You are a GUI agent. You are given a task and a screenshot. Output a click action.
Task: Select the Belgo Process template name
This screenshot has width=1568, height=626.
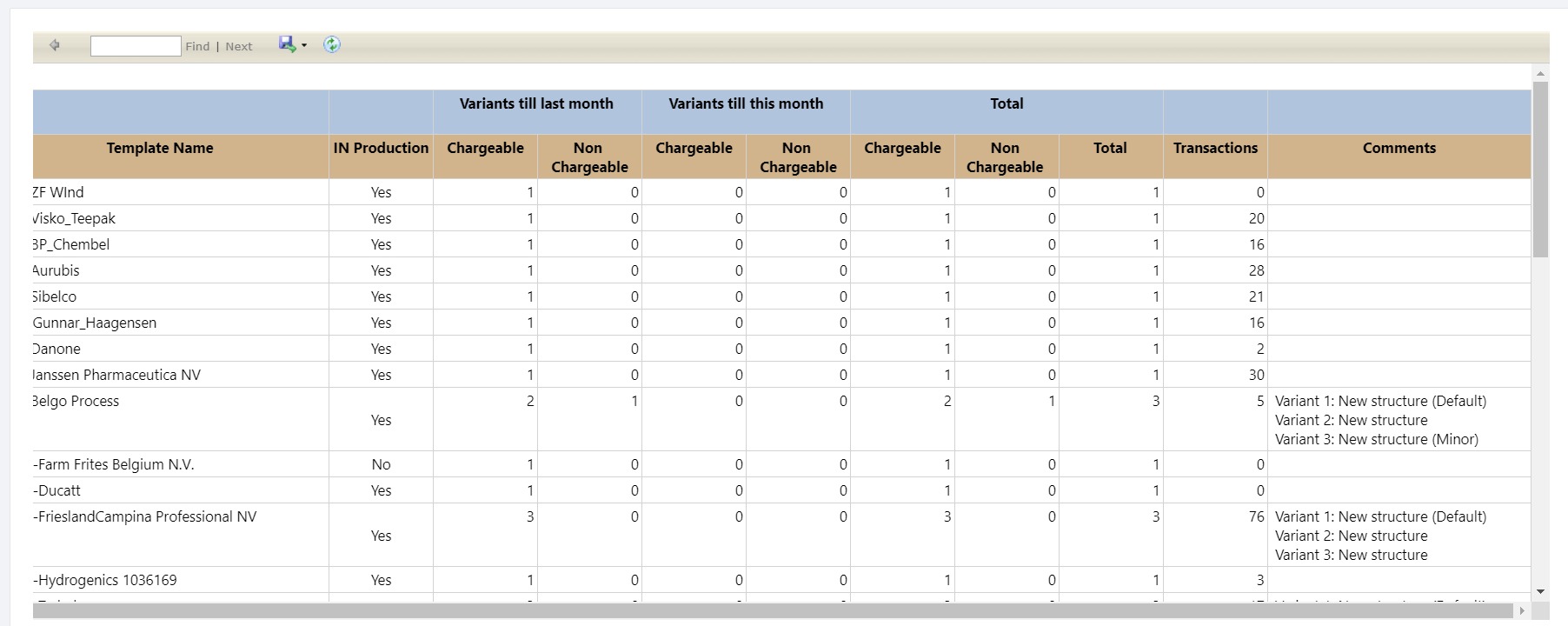76,401
